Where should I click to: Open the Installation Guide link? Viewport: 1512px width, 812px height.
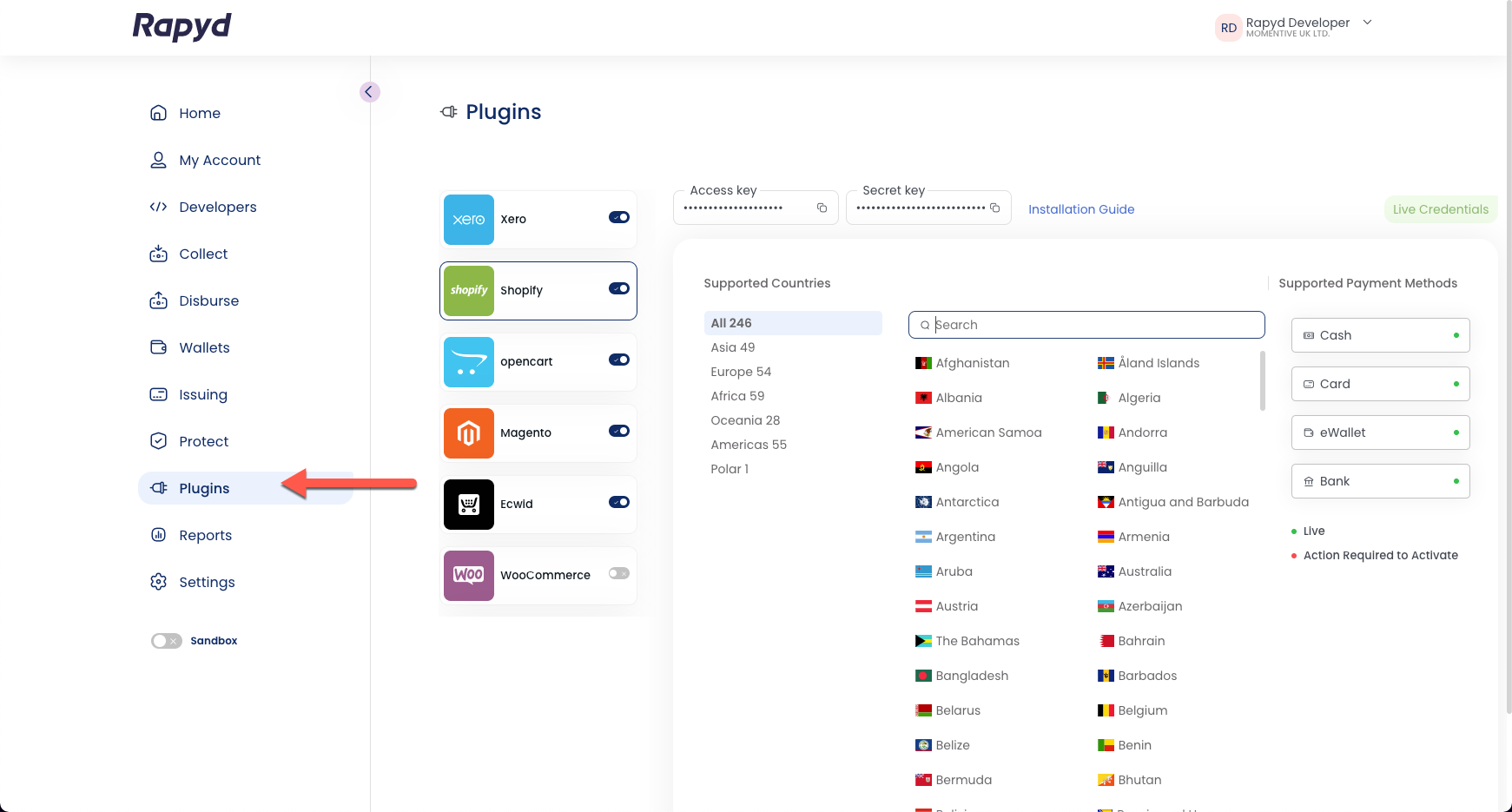coord(1081,209)
